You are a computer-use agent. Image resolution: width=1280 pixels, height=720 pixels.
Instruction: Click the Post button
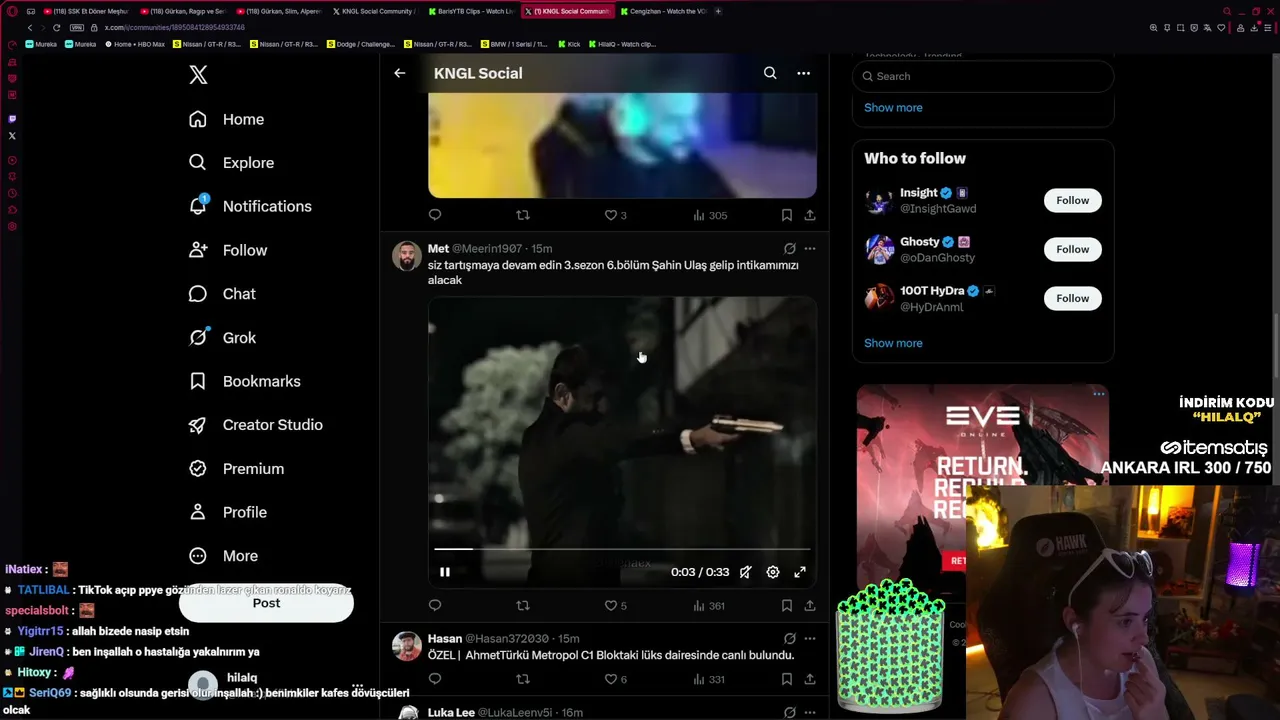click(x=266, y=603)
